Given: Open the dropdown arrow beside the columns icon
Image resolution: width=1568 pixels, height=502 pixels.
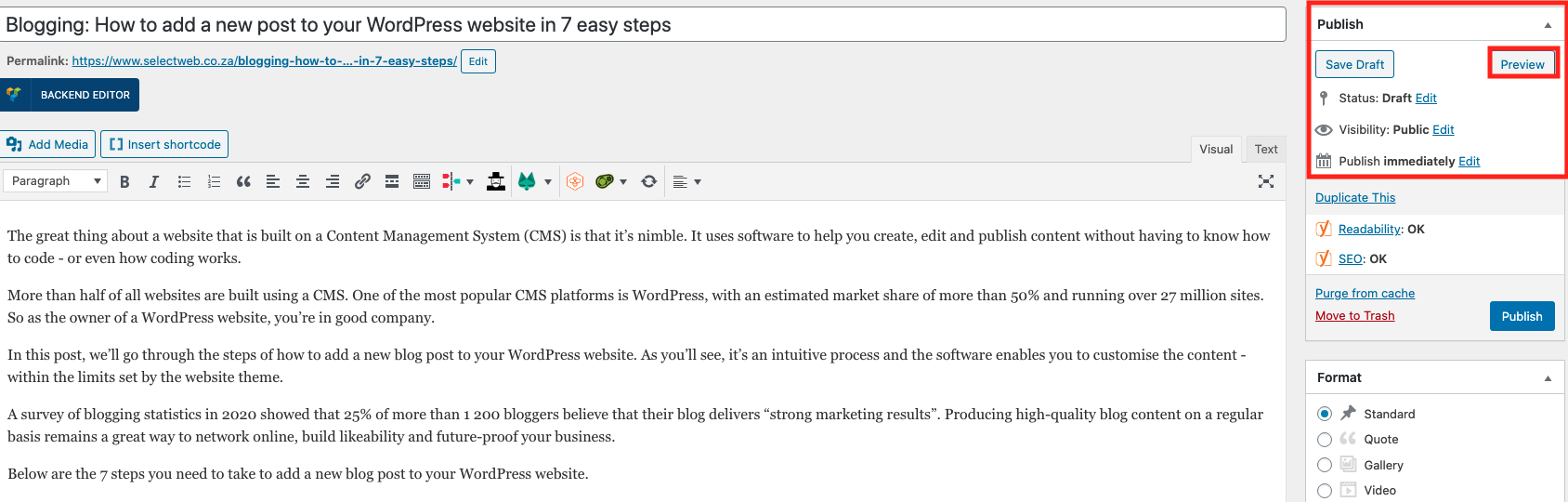Looking at the screenshot, I should pyautogui.click(x=470, y=182).
